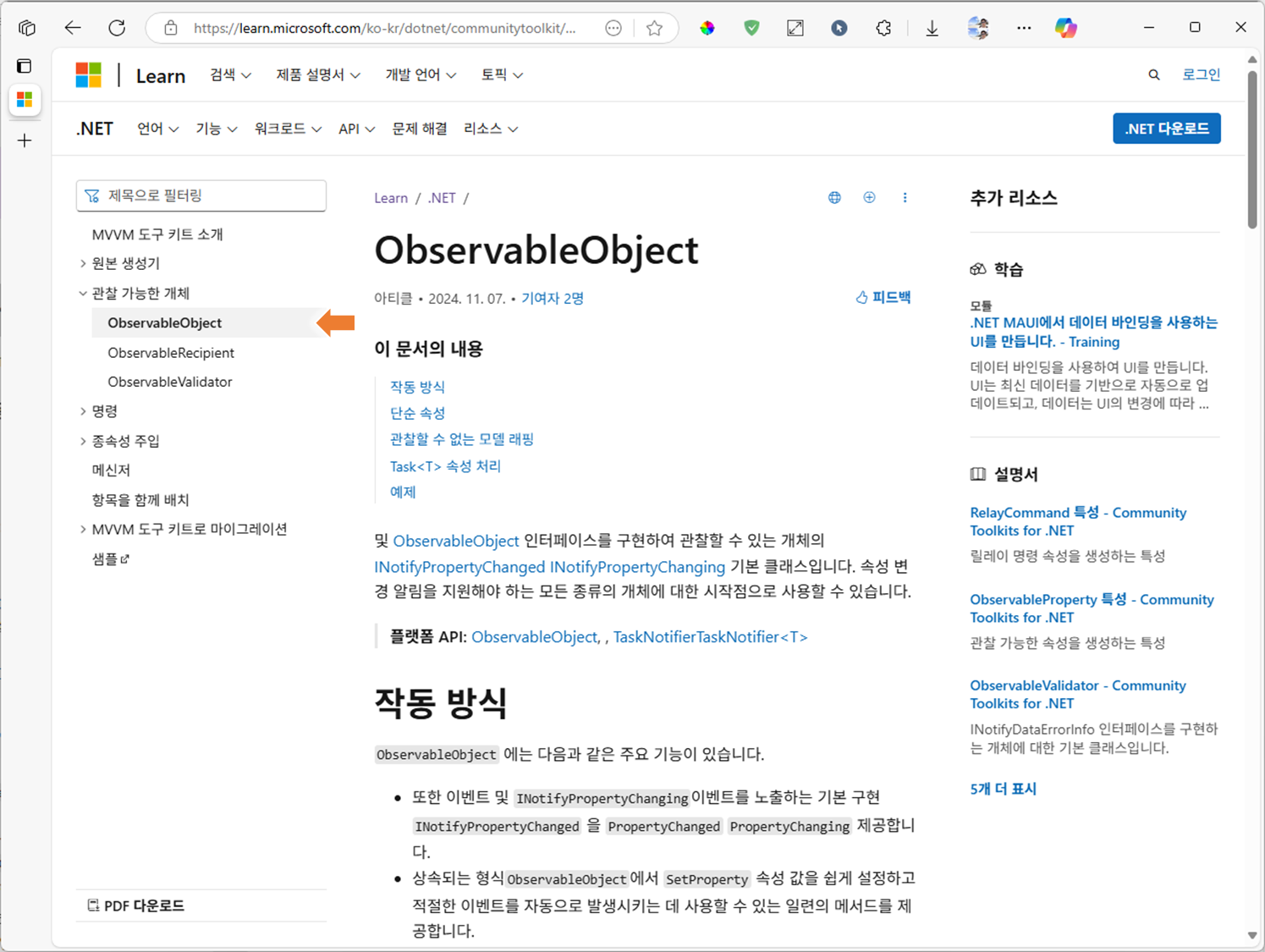
Task: Open the 워크로드 menu
Action: [x=288, y=129]
